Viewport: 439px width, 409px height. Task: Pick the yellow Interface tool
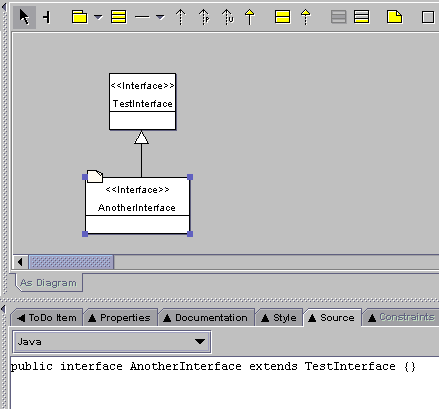[x=282, y=17]
